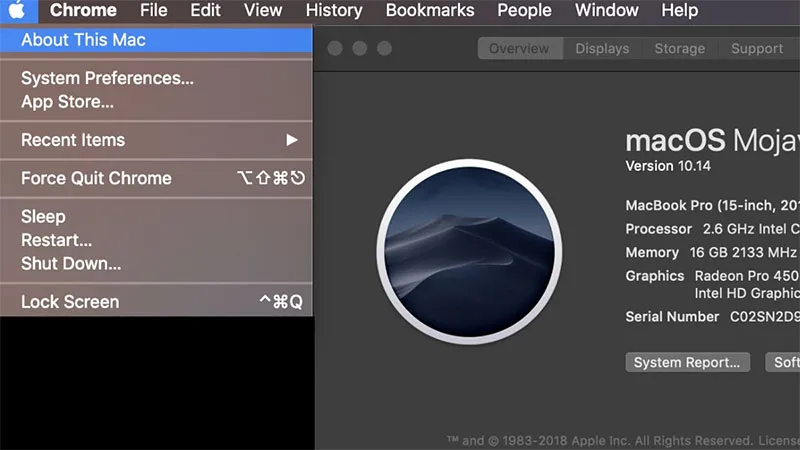
Task: Choose Restart… from the menu
Action: tap(156, 240)
